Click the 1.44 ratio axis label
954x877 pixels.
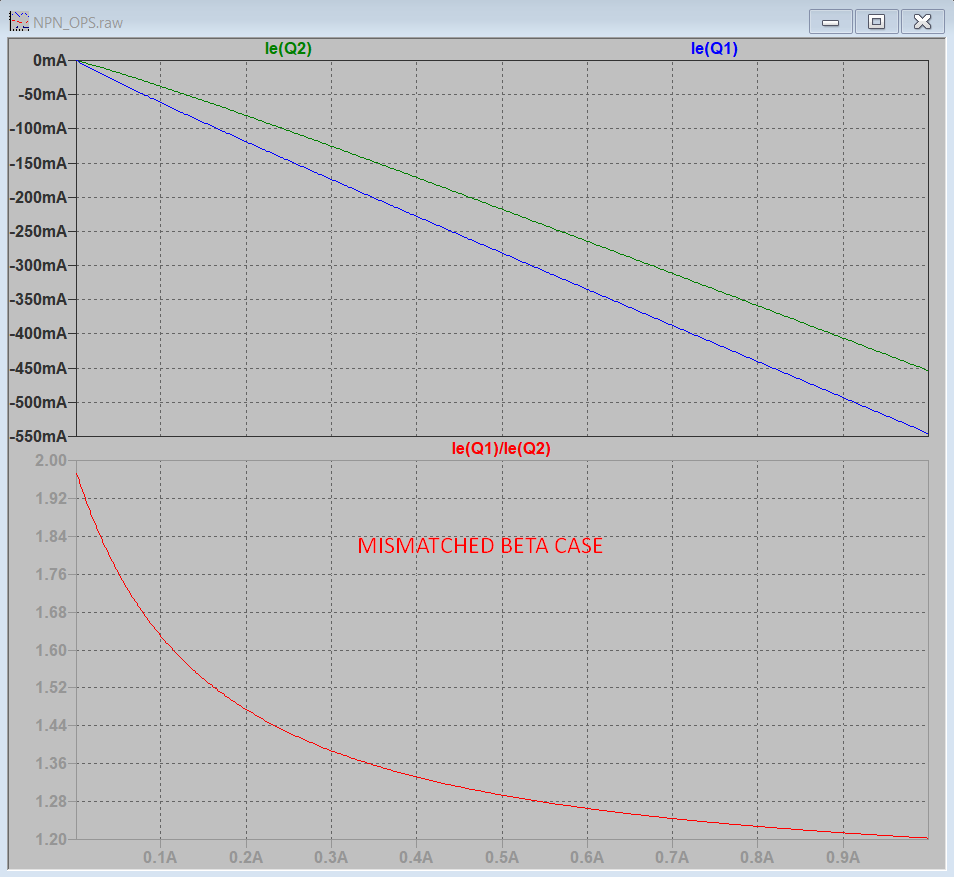[x=51, y=725]
